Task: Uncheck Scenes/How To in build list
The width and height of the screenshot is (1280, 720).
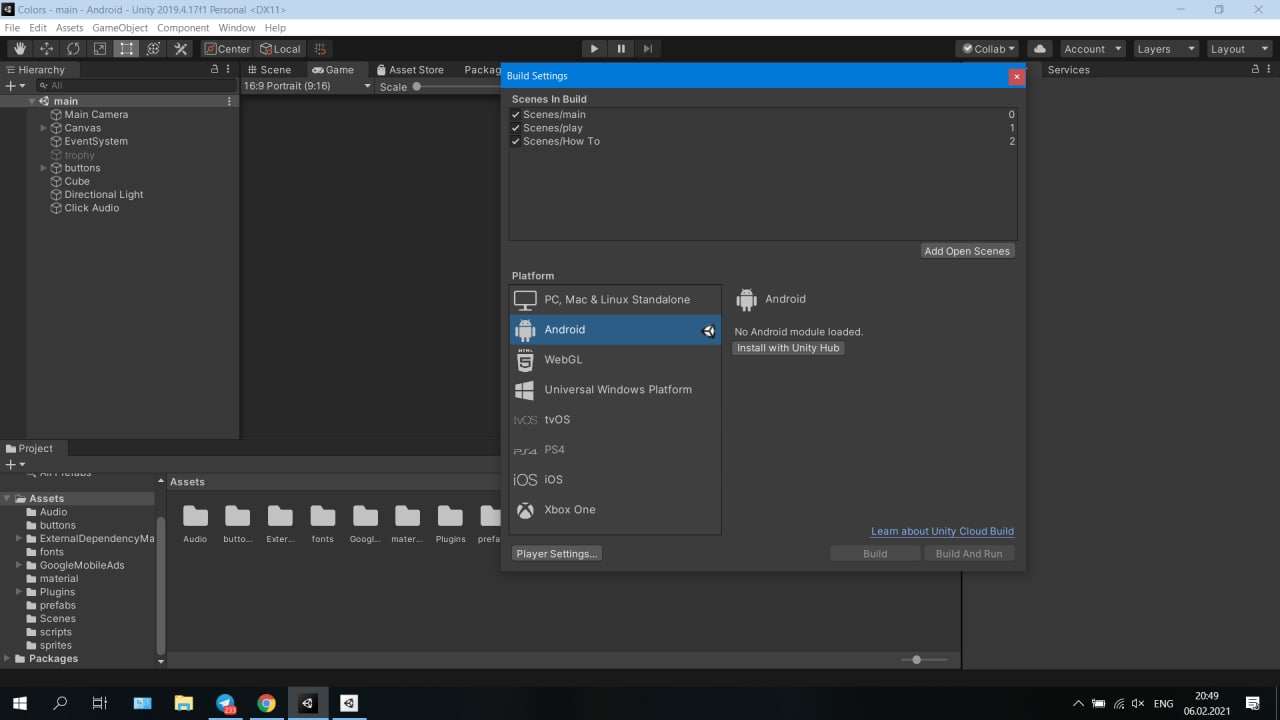Action: click(x=516, y=141)
